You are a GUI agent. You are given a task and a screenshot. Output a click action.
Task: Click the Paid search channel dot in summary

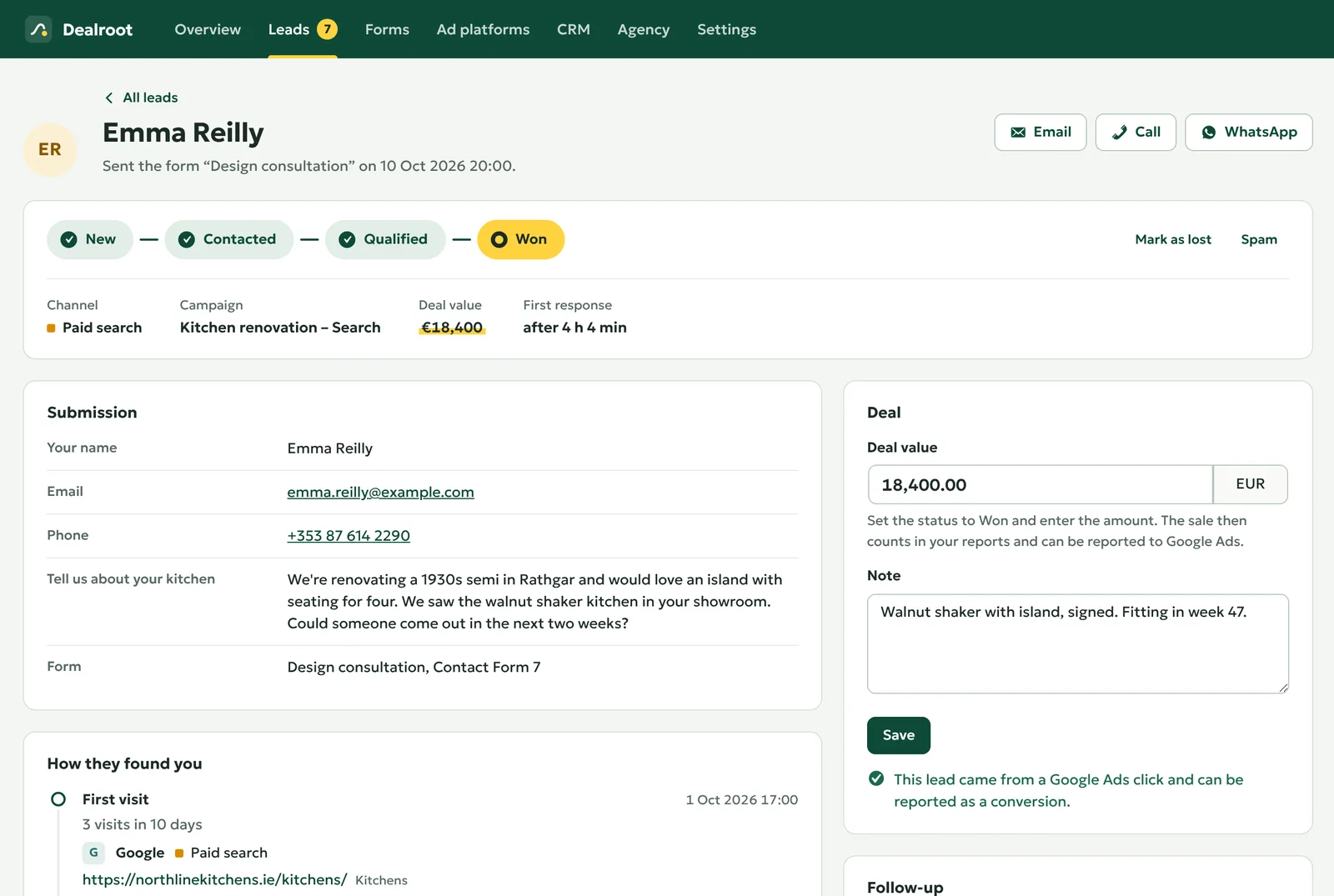click(51, 328)
